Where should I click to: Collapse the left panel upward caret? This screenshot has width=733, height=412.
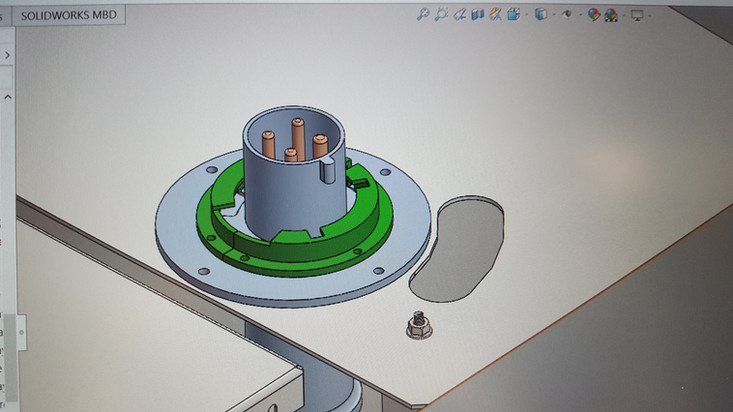[7, 97]
